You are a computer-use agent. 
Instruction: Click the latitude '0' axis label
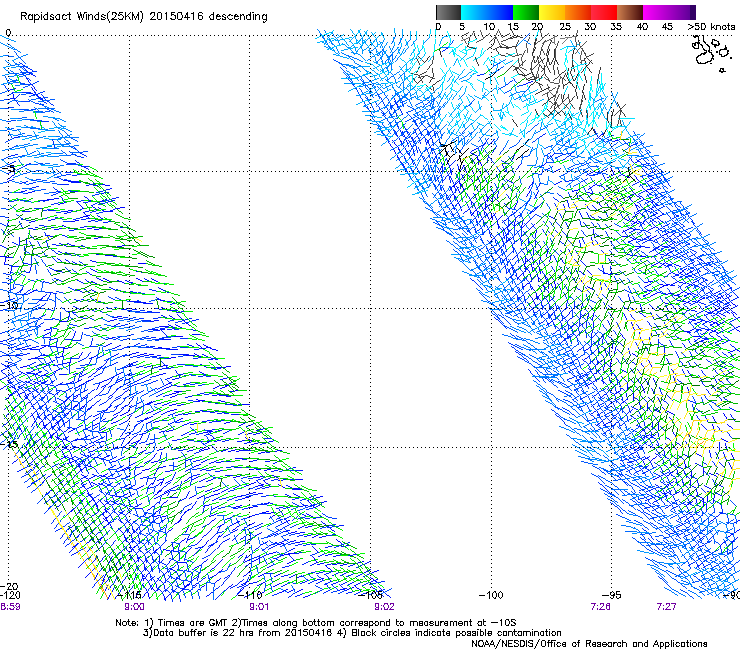(x=8, y=33)
